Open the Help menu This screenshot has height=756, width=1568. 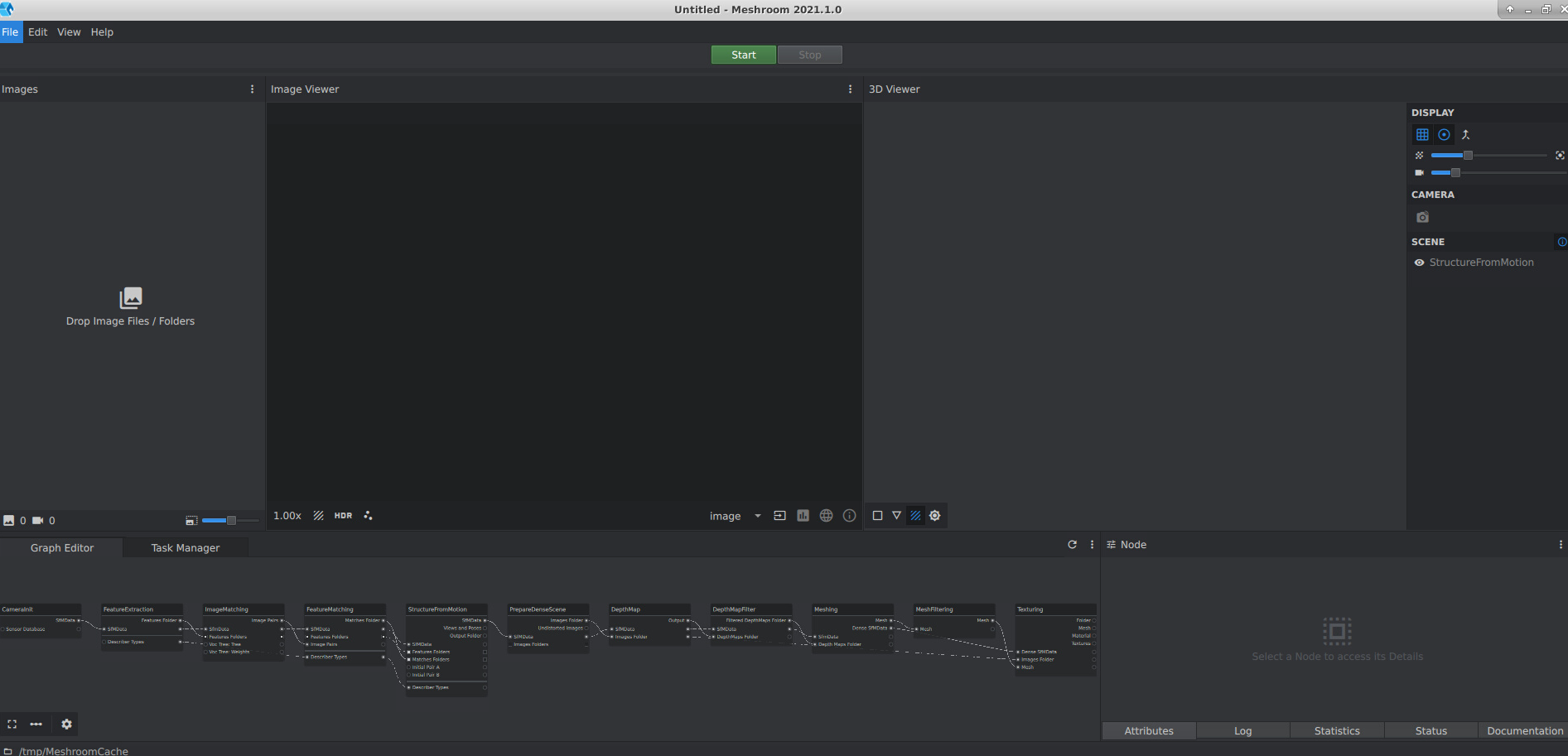click(x=102, y=32)
